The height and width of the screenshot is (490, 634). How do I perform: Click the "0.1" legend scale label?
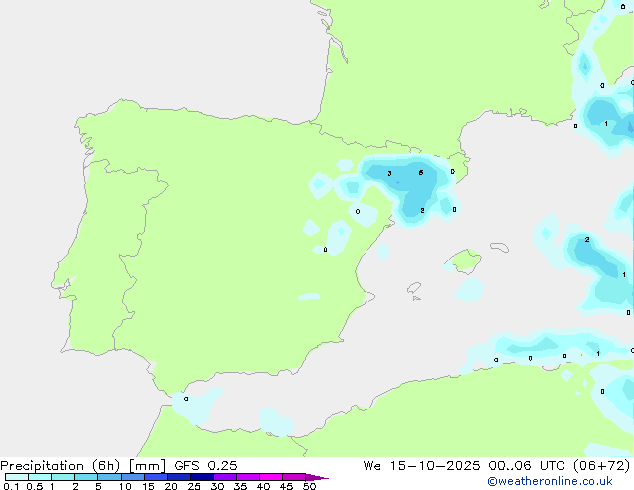pos(11,486)
